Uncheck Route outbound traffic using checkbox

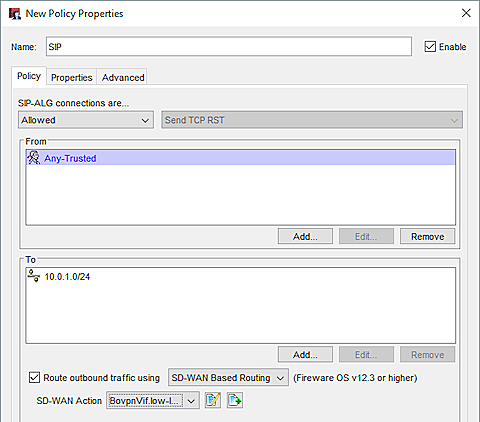[x=34, y=378]
